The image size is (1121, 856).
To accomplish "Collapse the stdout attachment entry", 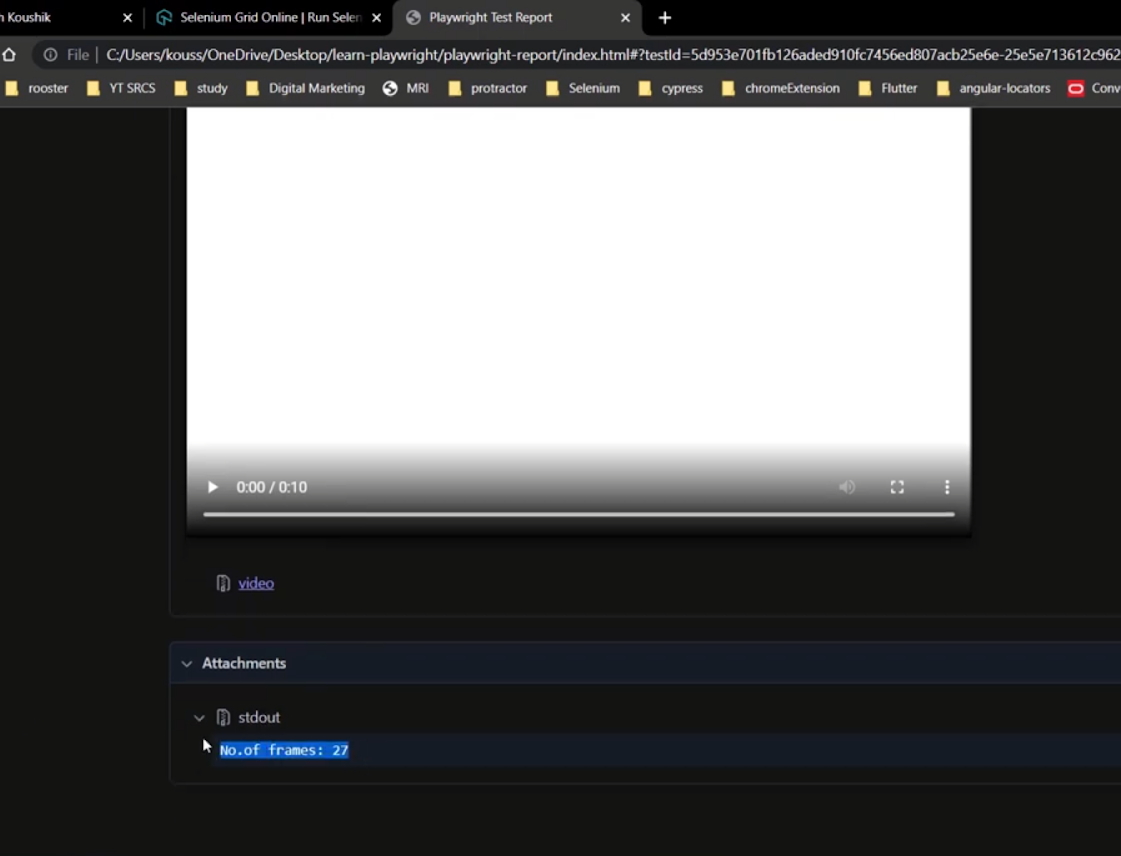I will [199, 717].
